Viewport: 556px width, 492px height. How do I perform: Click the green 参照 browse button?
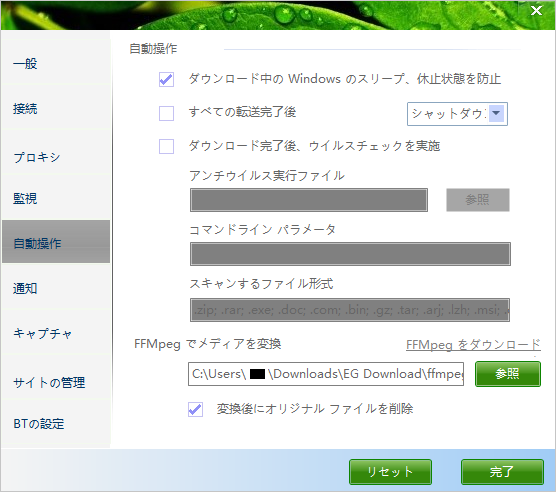[x=508, y=374]
